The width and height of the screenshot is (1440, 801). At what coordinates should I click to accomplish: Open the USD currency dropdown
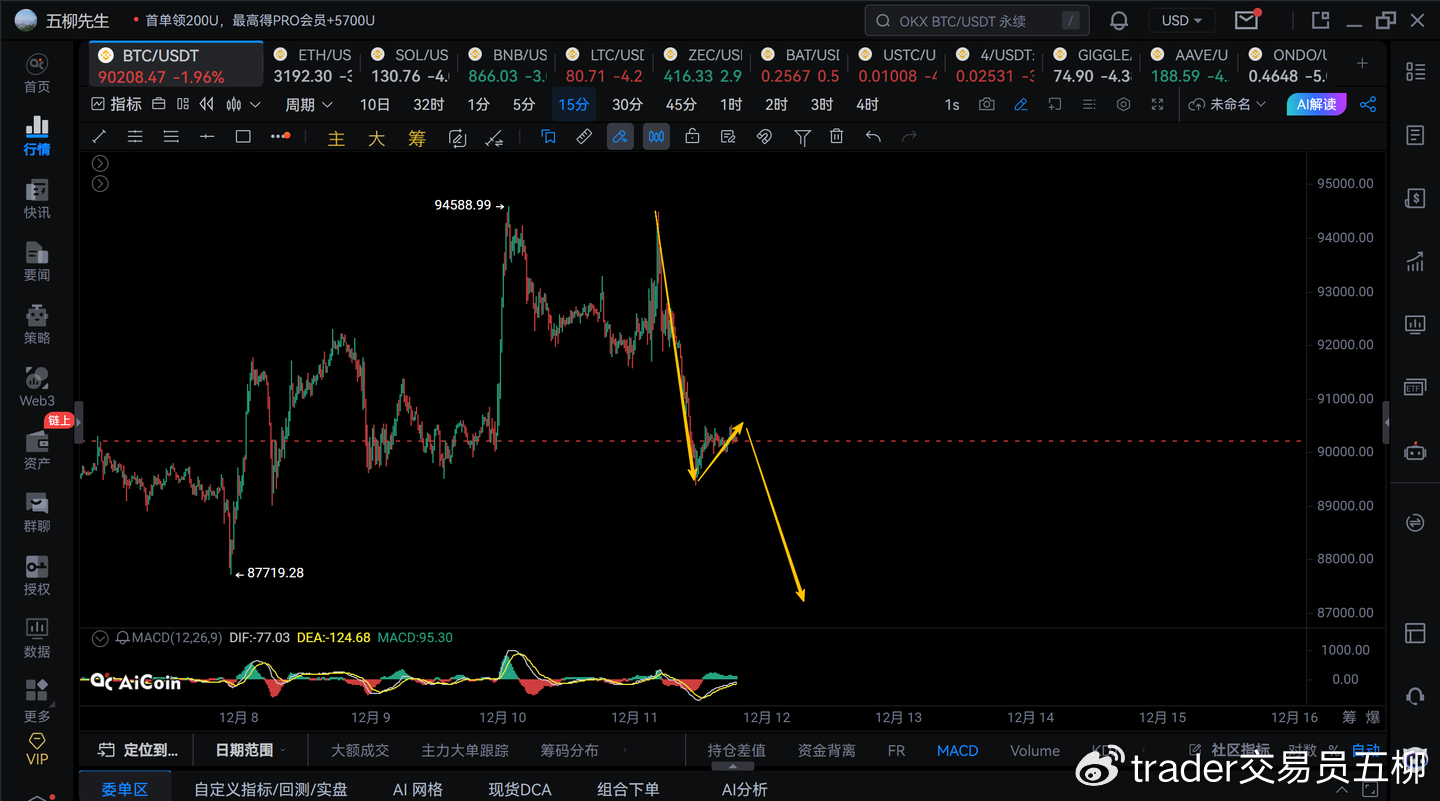(1183, 21)
